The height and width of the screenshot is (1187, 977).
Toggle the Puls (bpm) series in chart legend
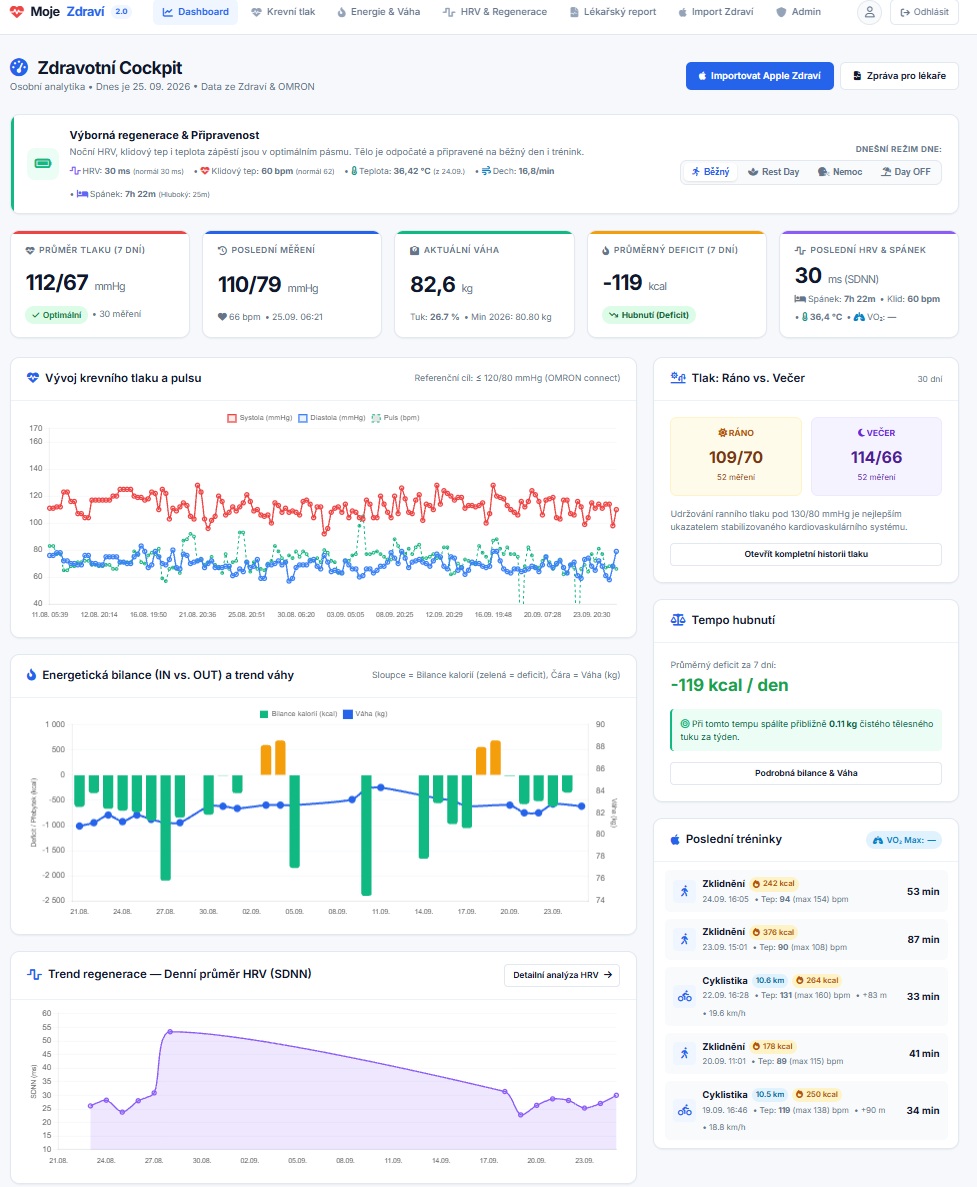click(395, 418)
